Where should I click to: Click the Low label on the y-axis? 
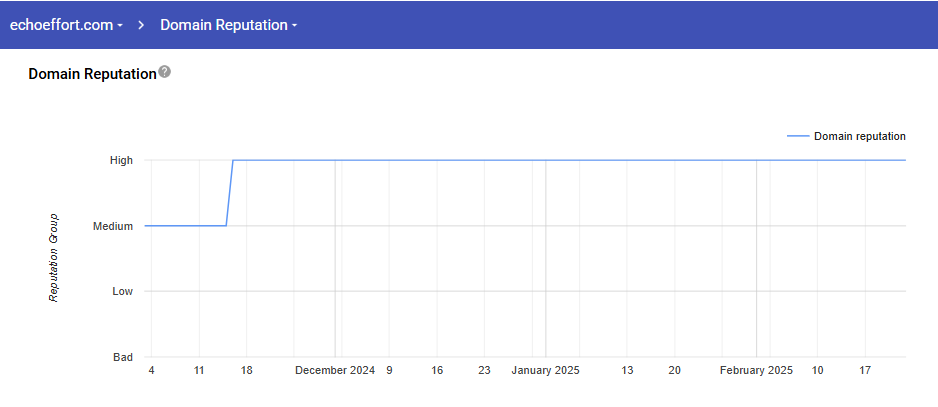tap(122, 292)
